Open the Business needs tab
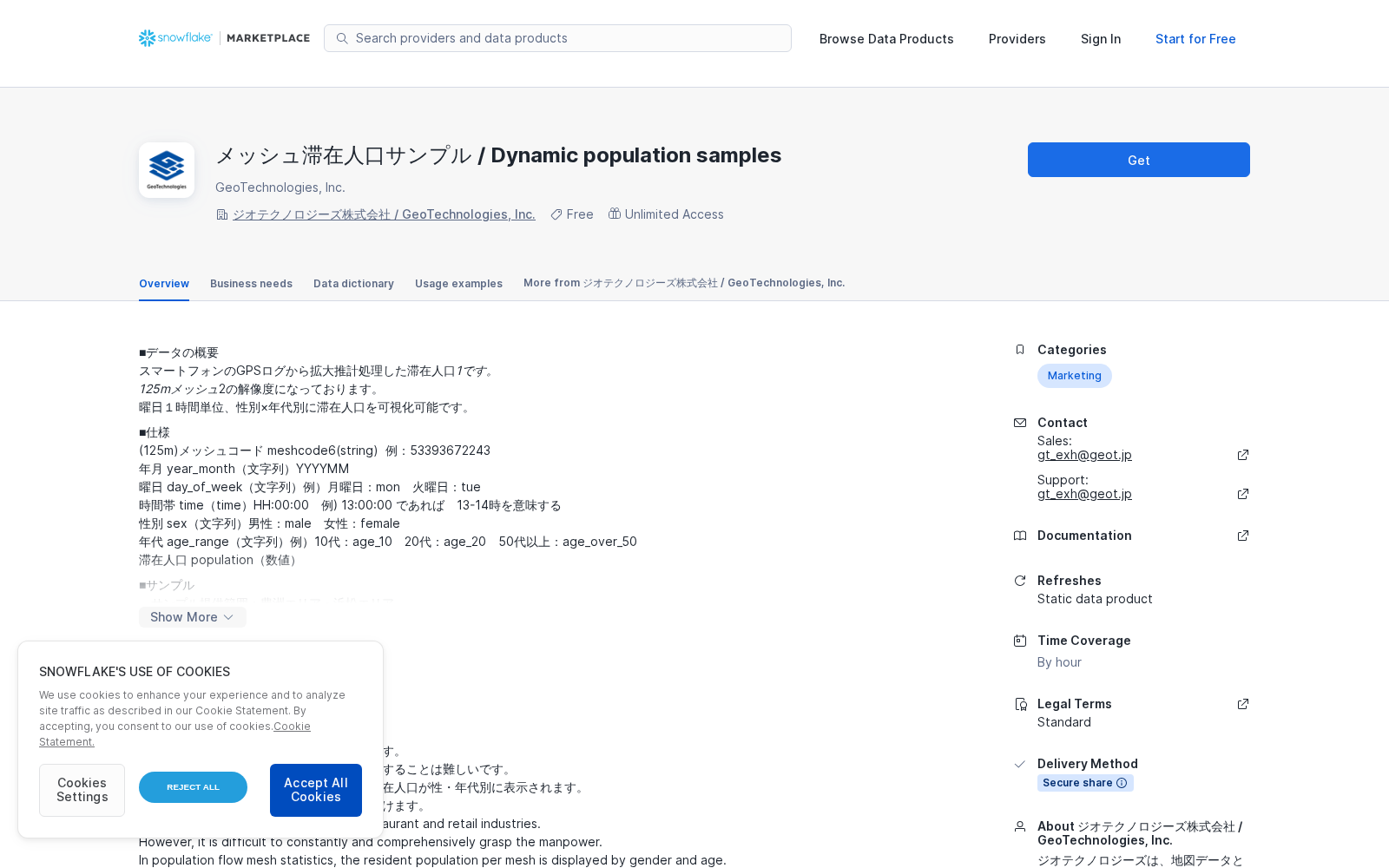The width and height of the screenshot is (1389, 868). click(x=251, y=284)
